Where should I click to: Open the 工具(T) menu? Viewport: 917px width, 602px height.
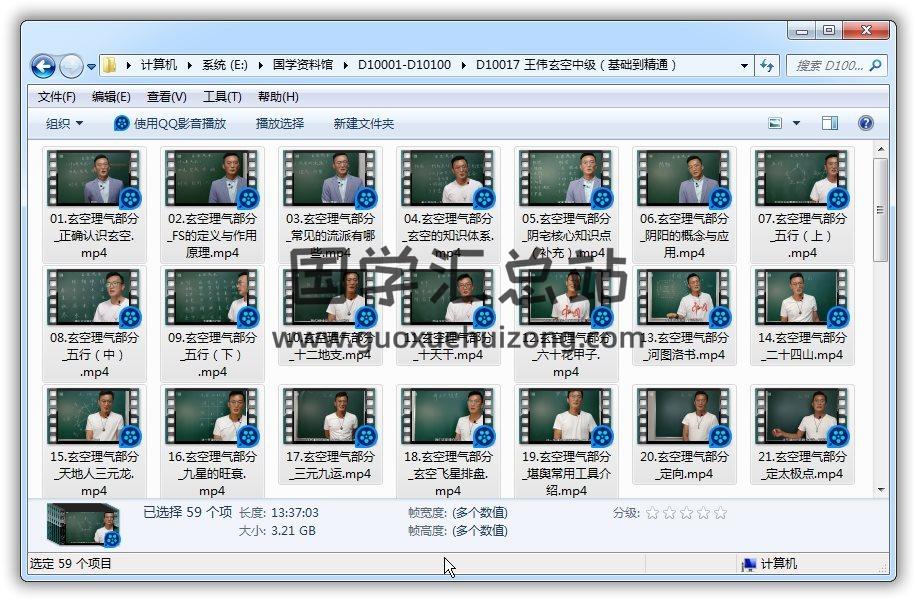[x=222, y=97]
